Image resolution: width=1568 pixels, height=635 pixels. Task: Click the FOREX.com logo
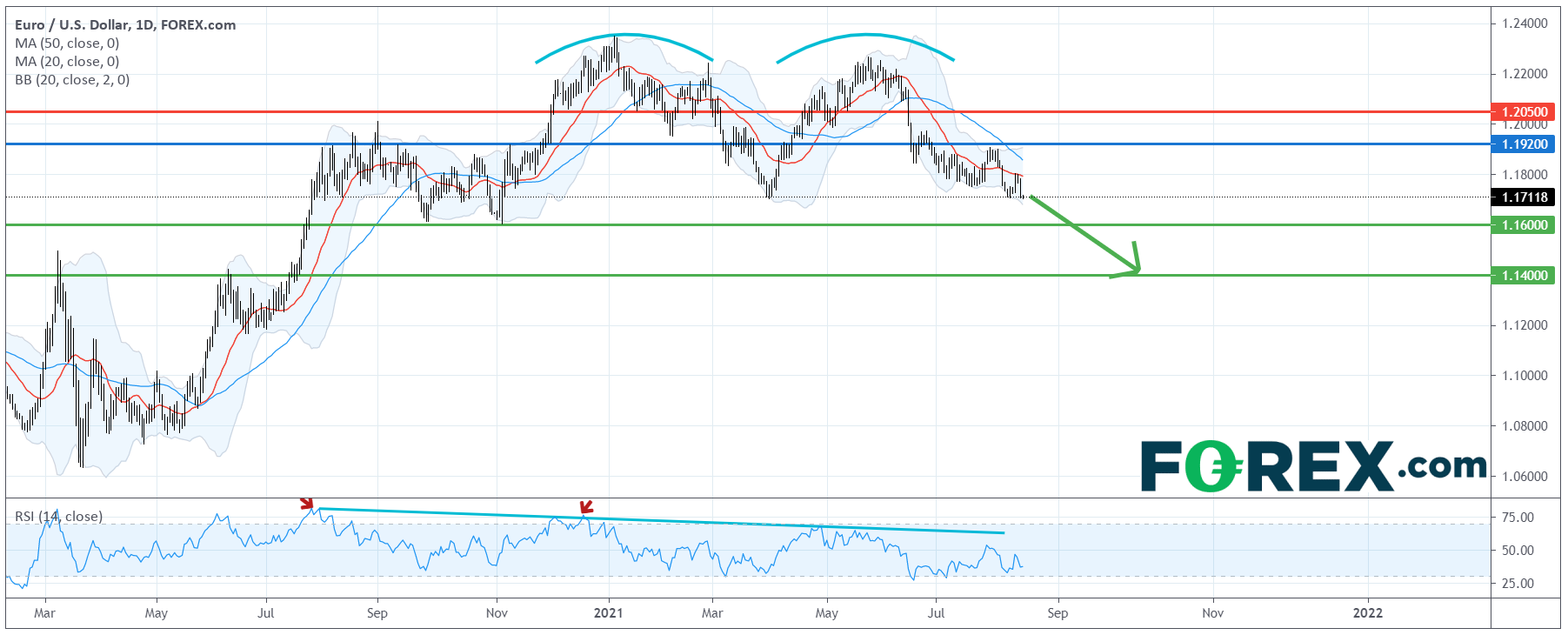point(1312,465)
